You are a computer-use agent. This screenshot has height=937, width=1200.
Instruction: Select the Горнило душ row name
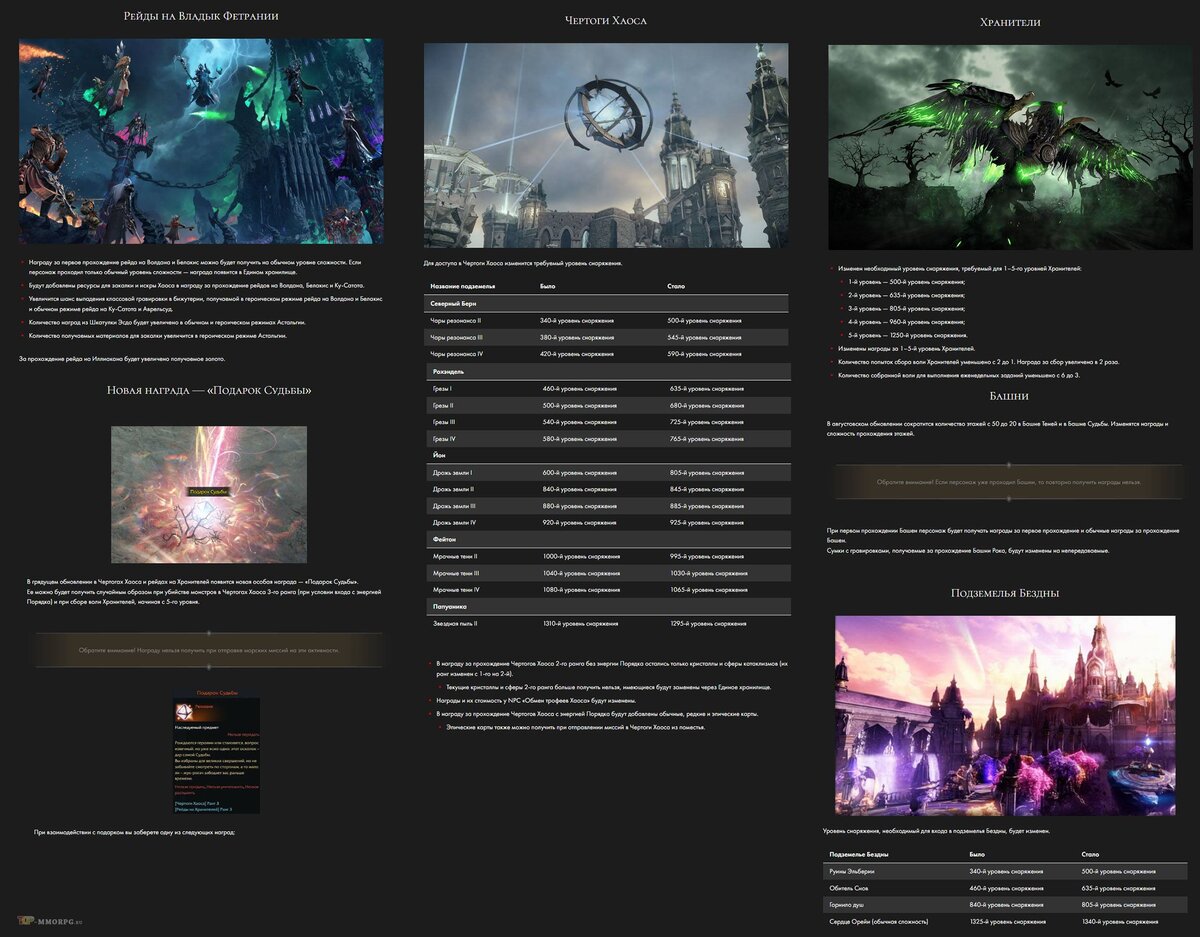pyautogui.click(x=848, y=905)
